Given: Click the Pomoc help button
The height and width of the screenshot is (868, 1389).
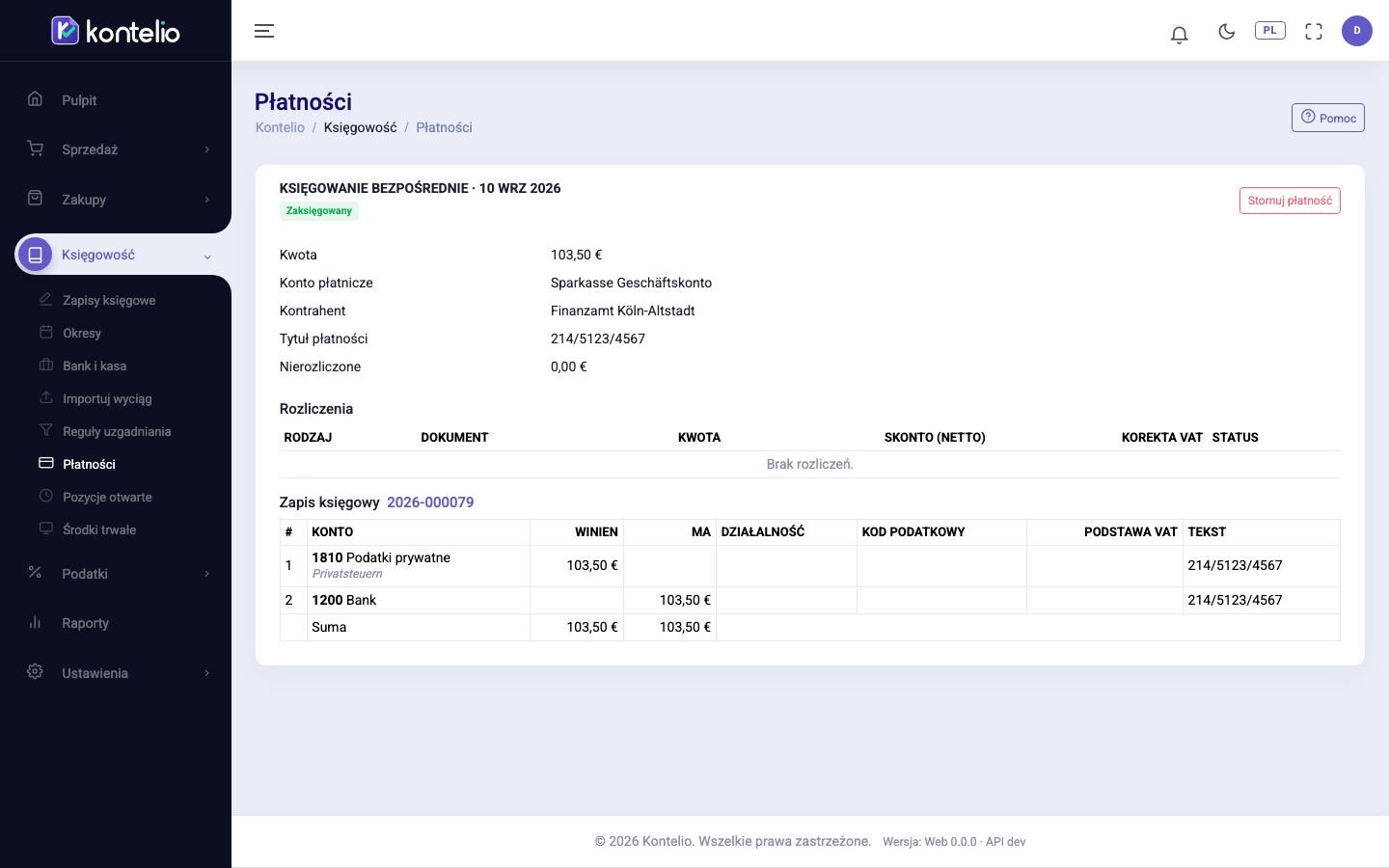Looking at the screenshot, I should [x=1328, y=118].
